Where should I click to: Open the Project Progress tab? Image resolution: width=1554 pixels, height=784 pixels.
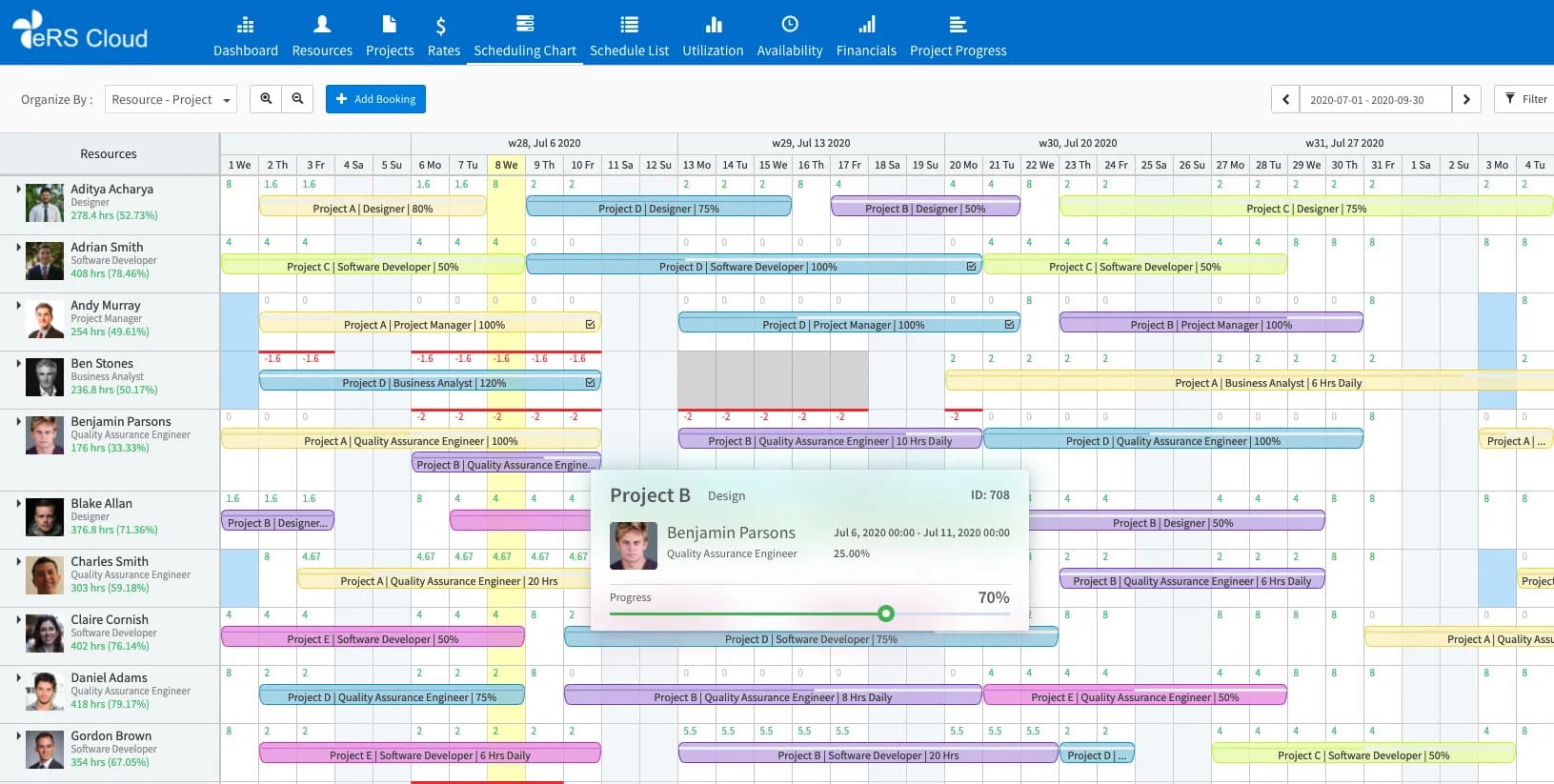pyautogui.click(x=958, y=33)
